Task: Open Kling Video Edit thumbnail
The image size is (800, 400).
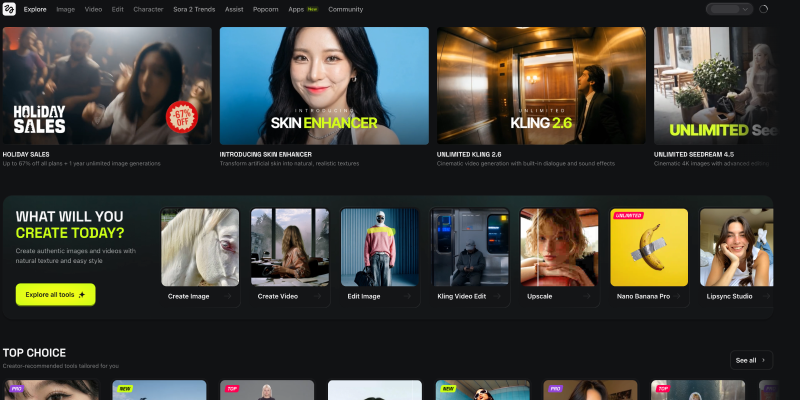Action: [x=469, y=247]
